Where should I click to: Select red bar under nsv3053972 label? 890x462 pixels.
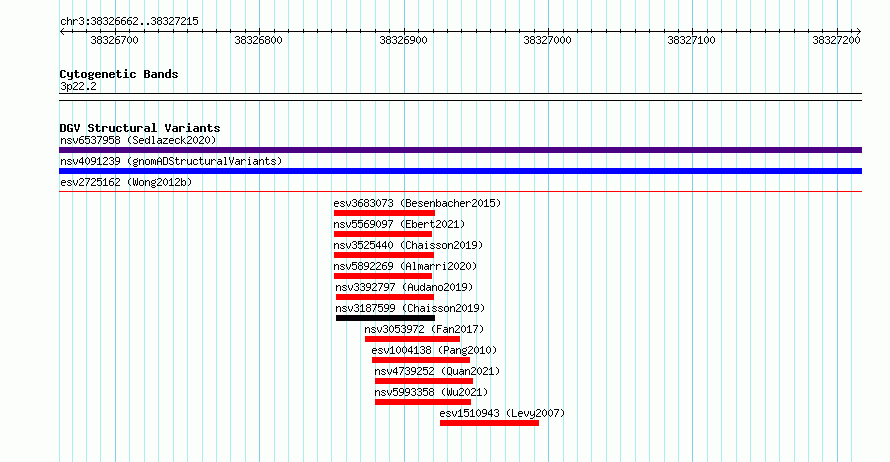click(413, 339)
